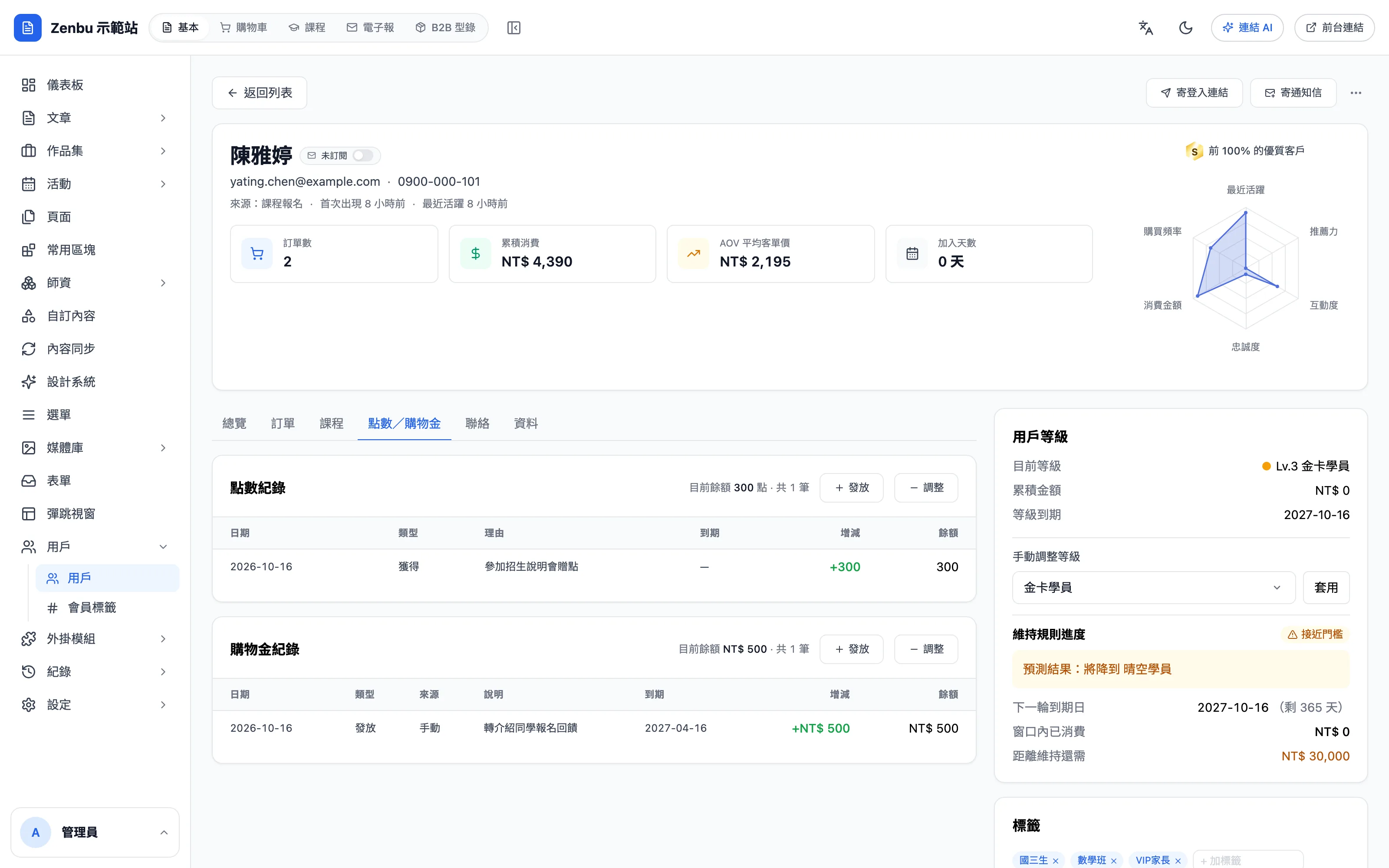The height and width of the screenshot is (868, 1389).
Task: Switch to the 總覽 tab
Action: pos(234,424)
